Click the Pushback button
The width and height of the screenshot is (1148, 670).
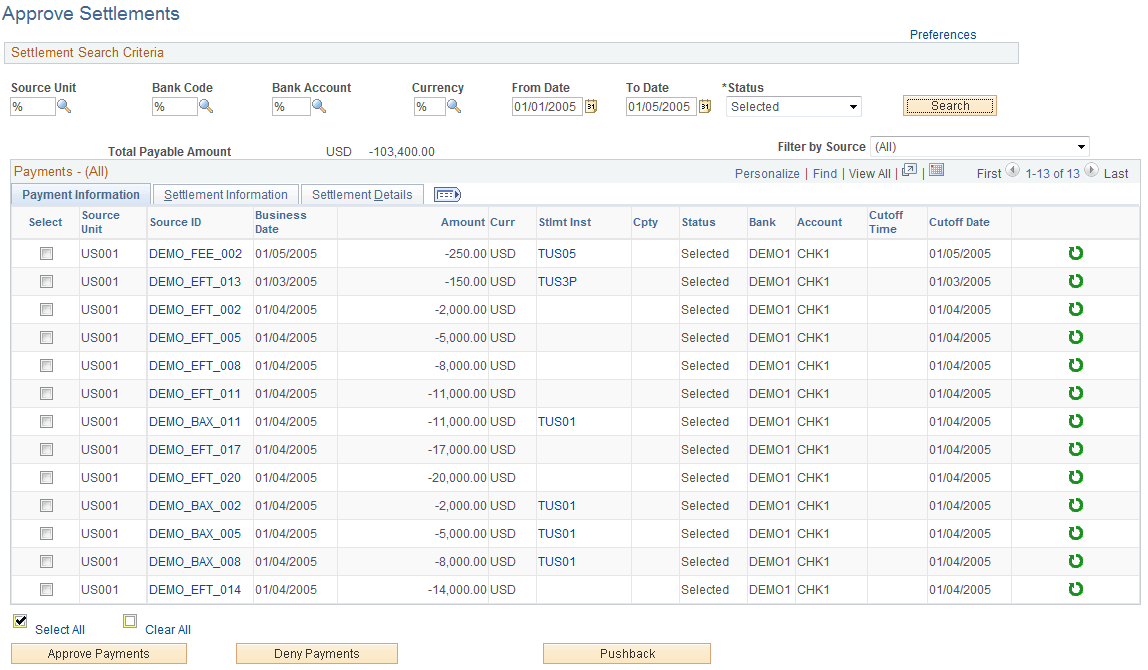(x=627, y=654)
